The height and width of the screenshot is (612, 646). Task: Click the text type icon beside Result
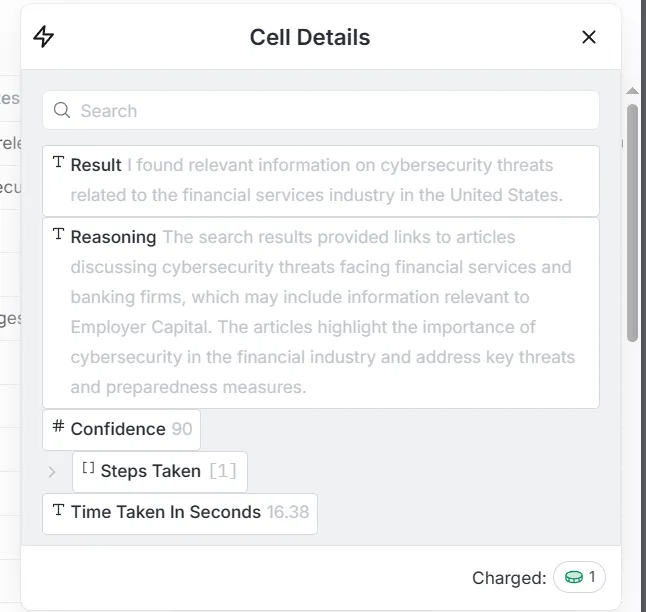(x=59, y=162)
